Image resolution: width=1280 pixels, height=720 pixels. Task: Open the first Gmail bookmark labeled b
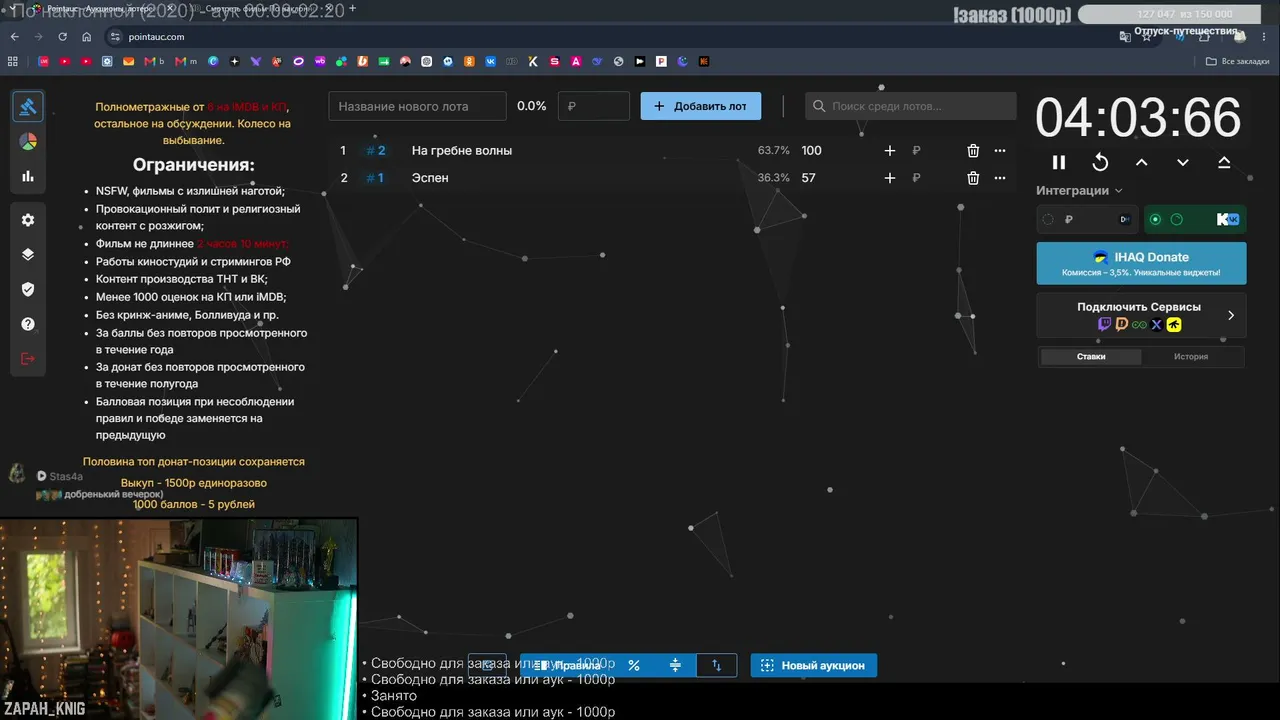(155, 61)
